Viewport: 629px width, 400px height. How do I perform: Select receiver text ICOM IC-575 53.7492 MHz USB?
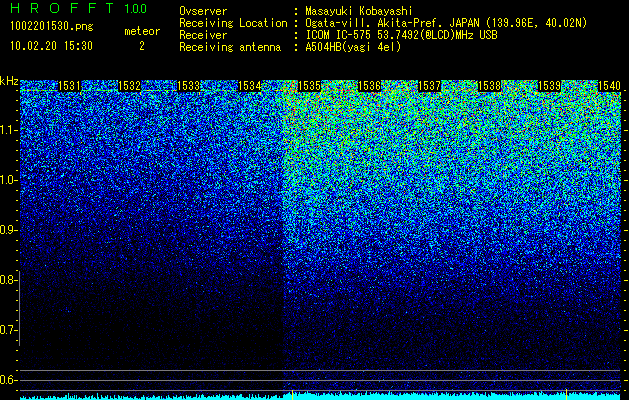tap(401, 35)
